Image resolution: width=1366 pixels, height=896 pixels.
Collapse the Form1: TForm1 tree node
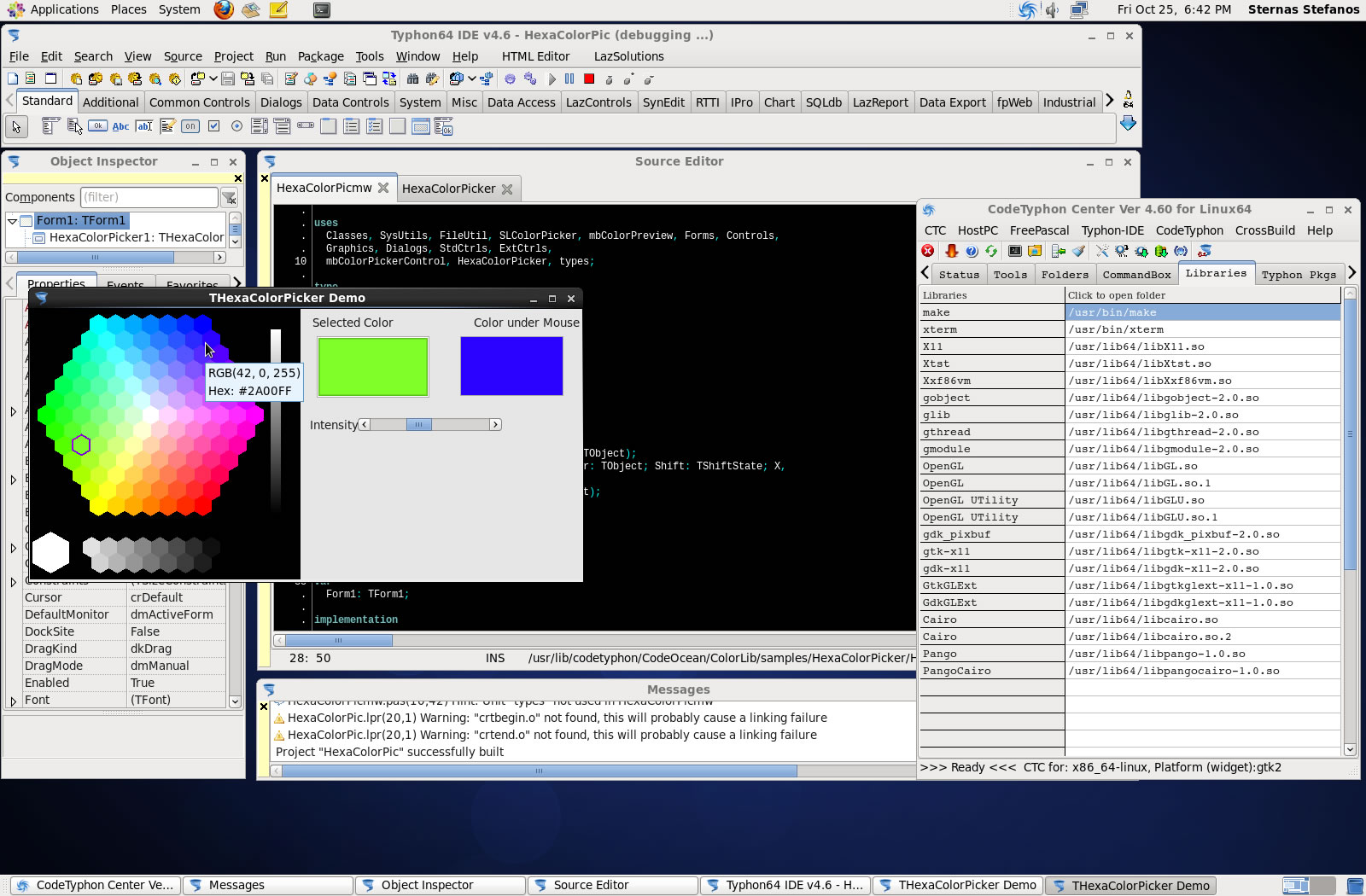(12, 220)
